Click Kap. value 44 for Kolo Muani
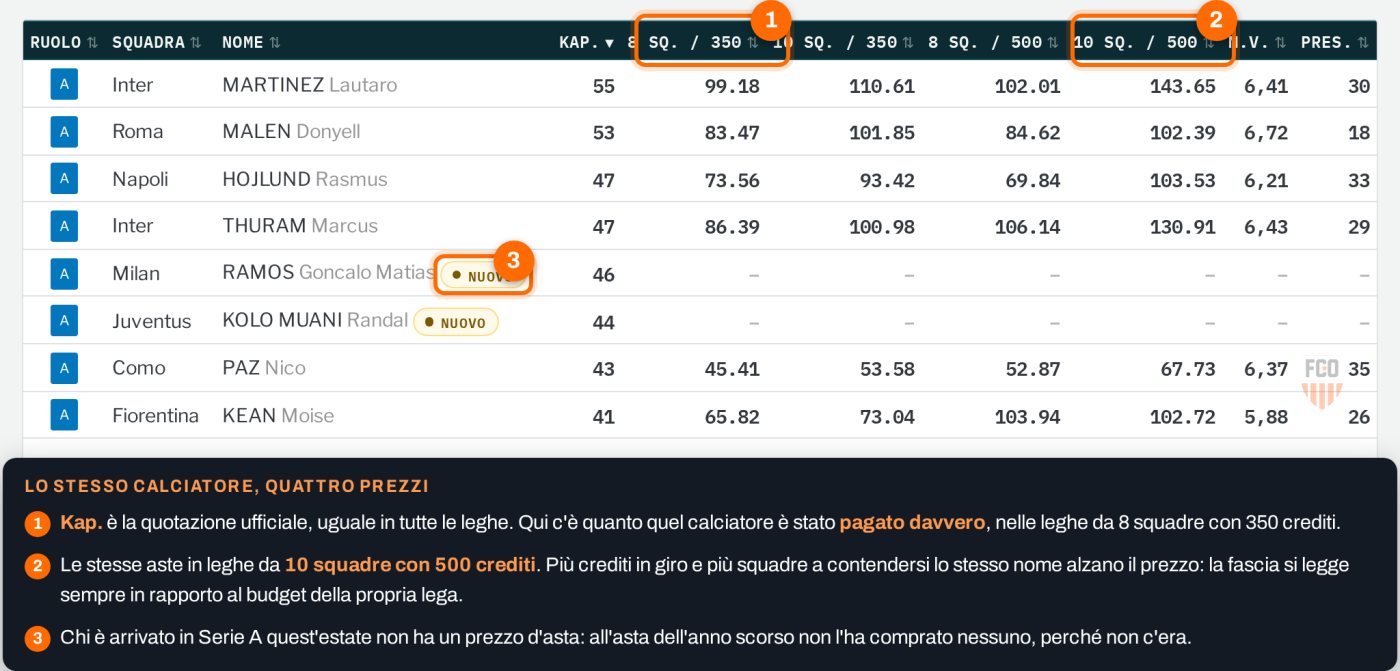The height and width of the screenshot is (671, 1400). click(x=604, y=322)
